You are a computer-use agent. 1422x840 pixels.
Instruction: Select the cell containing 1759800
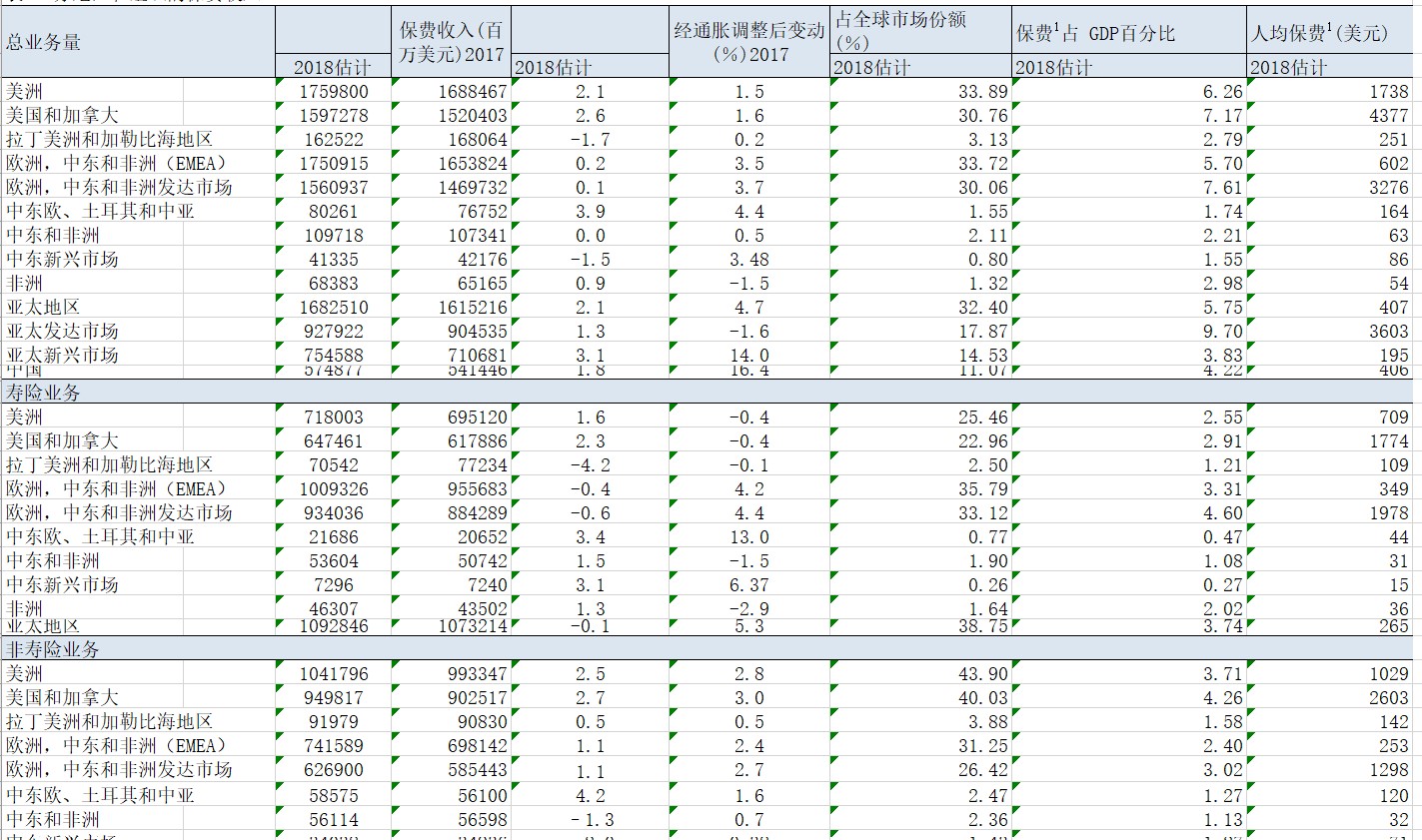(x=334, y=91)
